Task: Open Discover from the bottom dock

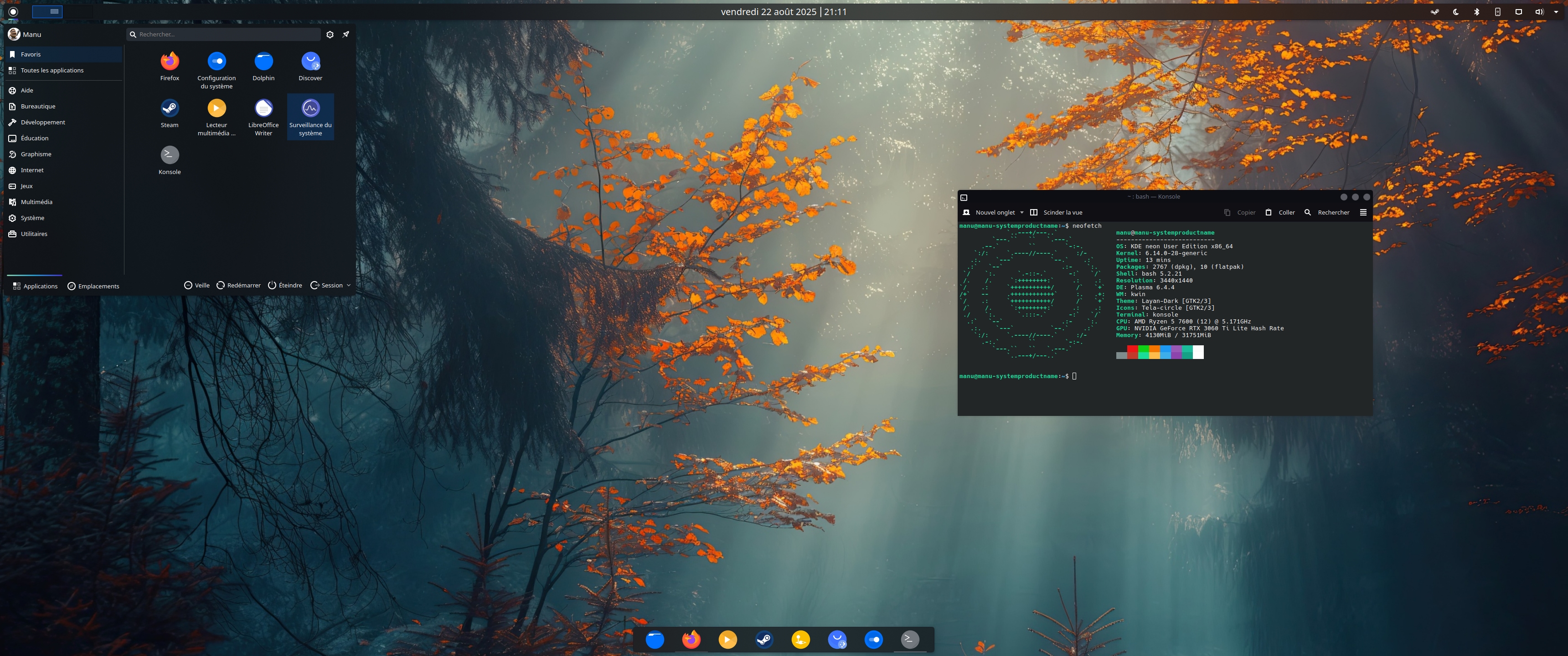Action: 837,639
